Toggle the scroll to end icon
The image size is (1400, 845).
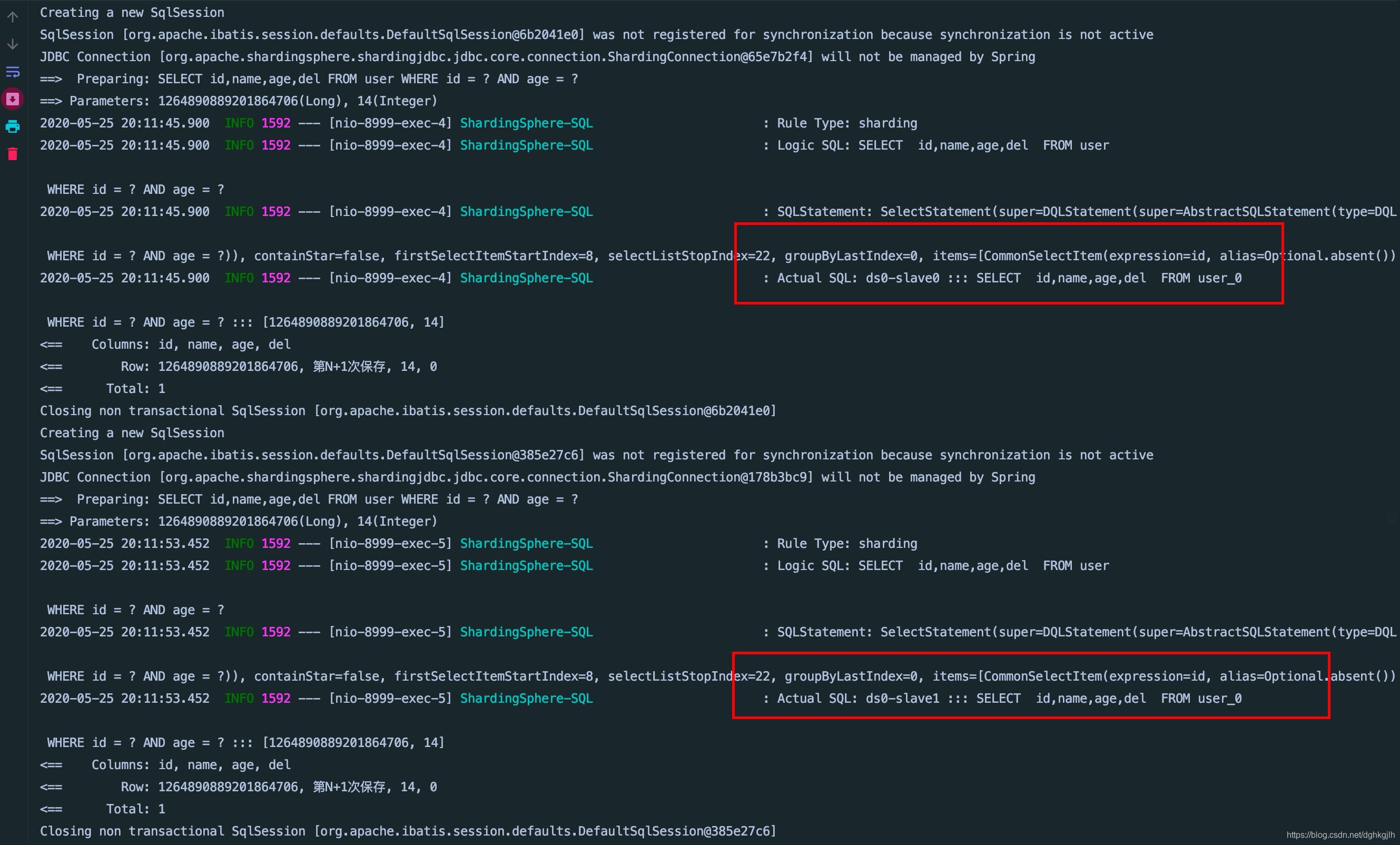[13, 99]
